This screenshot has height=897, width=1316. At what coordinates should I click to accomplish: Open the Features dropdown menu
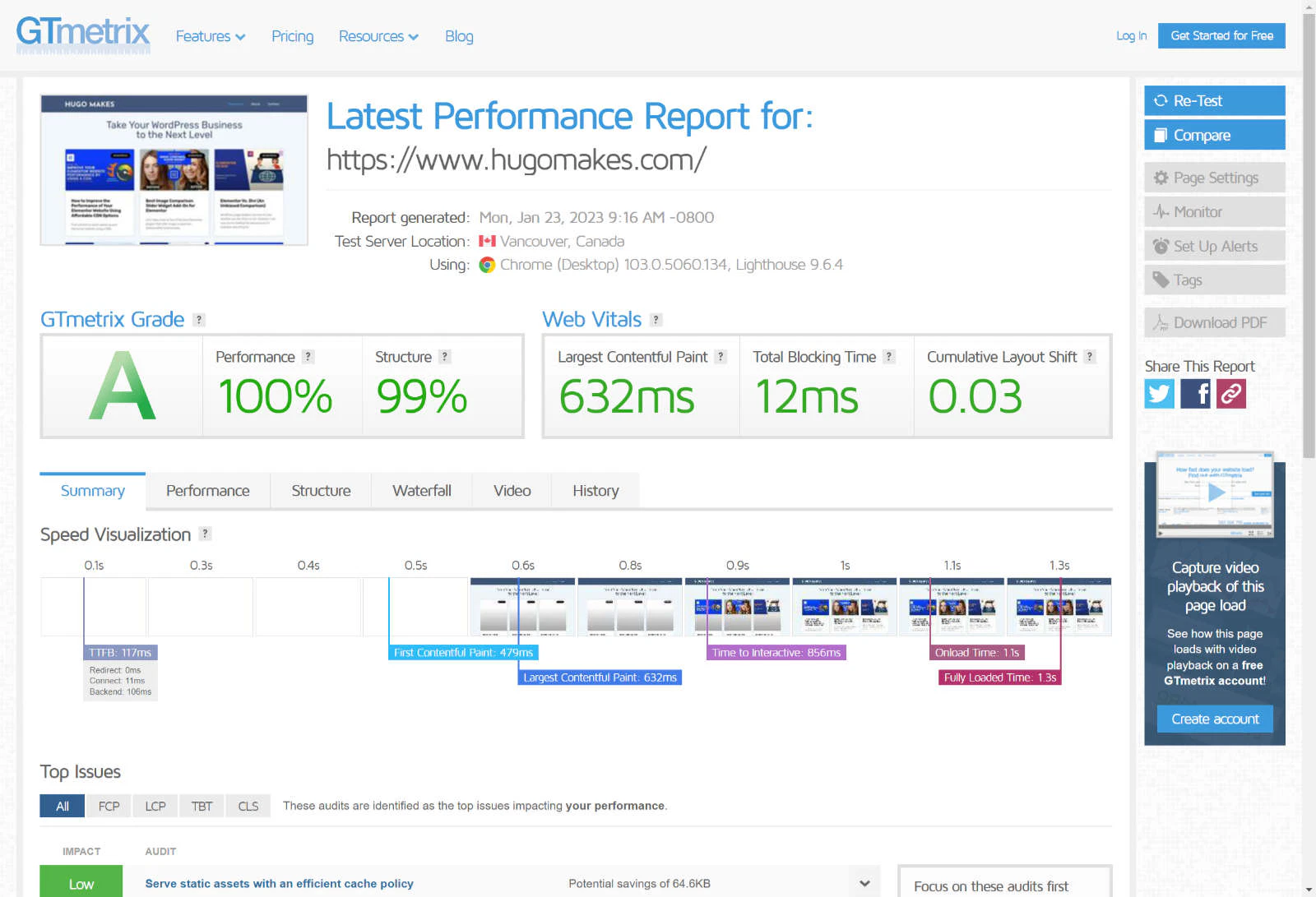[x=211, y=36]
